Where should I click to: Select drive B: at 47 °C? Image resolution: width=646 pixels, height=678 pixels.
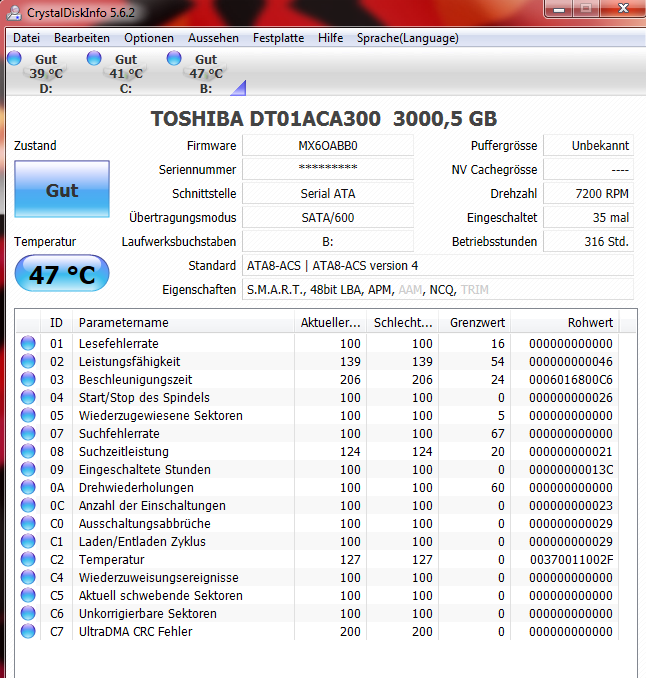[206, 74]
